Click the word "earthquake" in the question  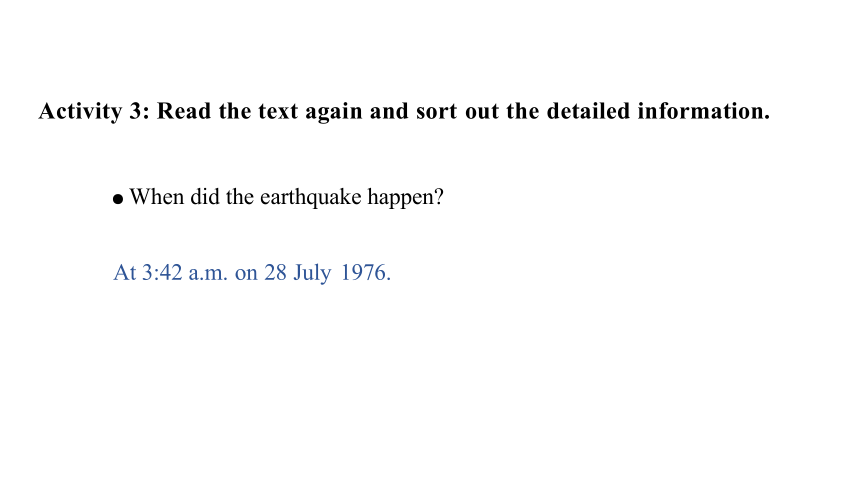pos(310,197)
